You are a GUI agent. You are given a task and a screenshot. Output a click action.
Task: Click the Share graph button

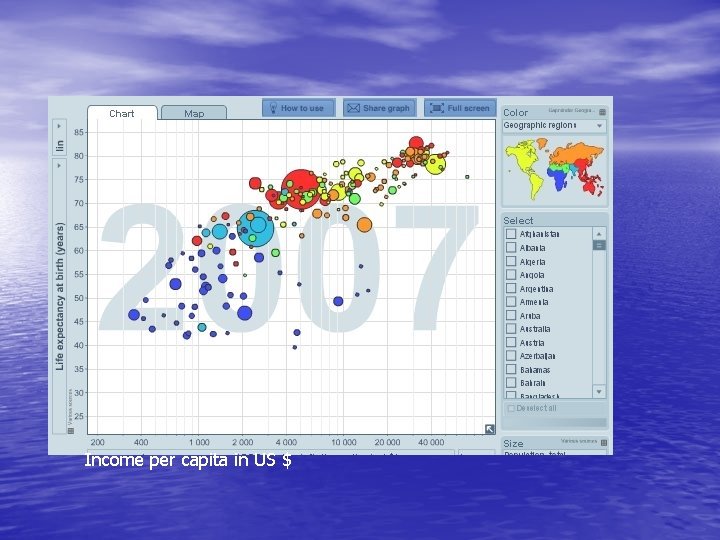click(x=379, y=108)
